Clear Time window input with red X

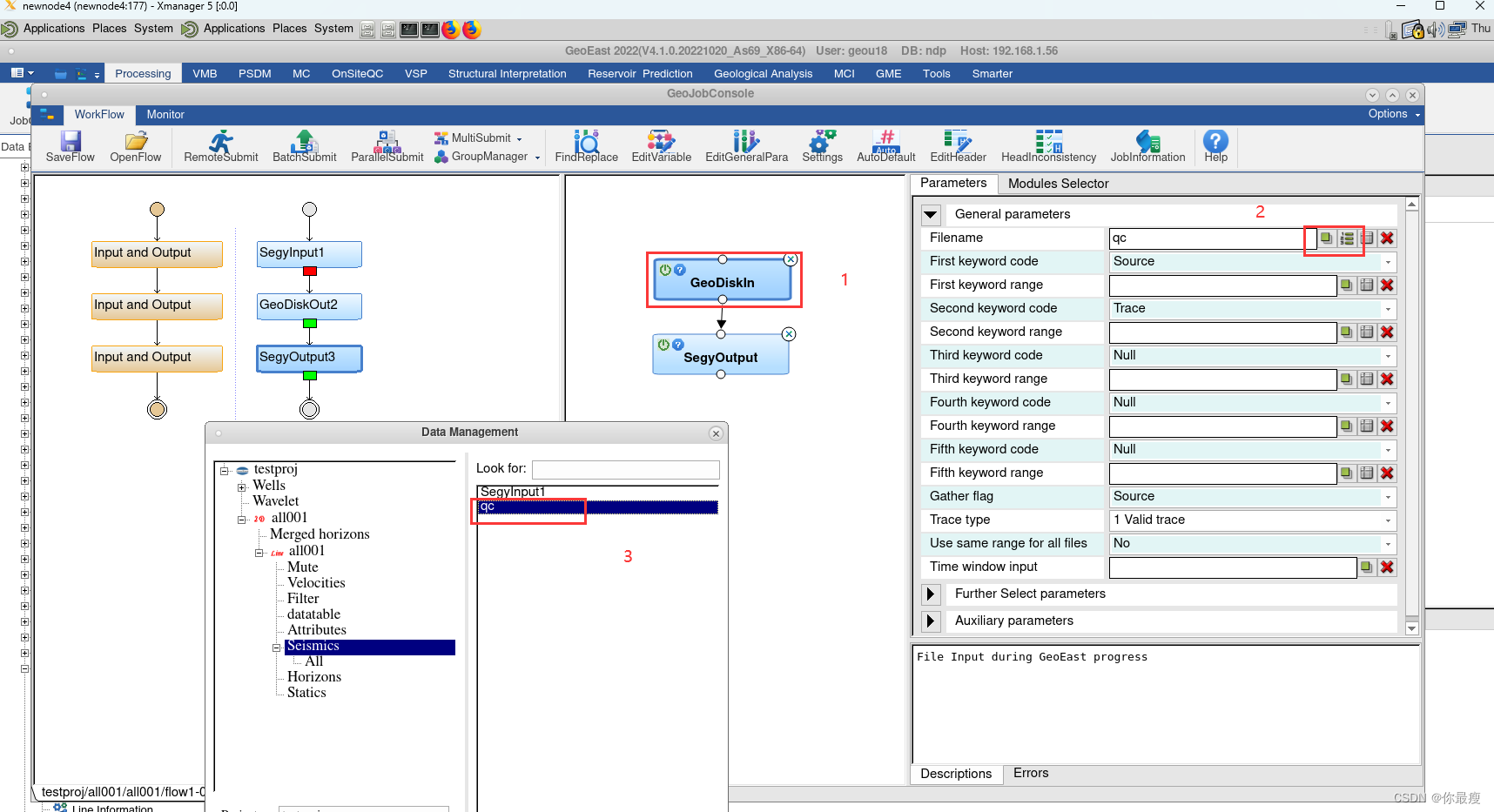[1388, 567]
